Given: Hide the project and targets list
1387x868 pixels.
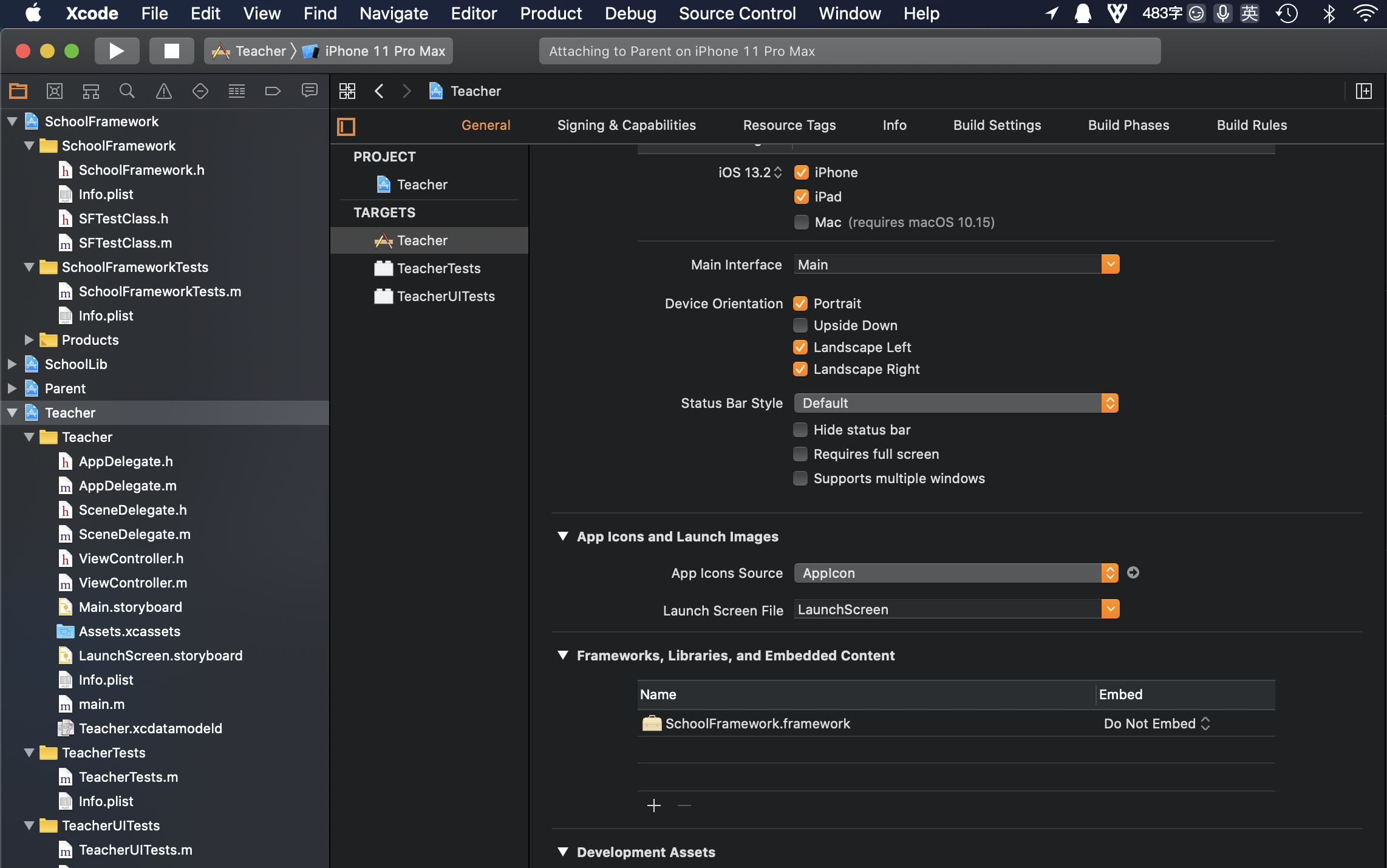Looking at the screenshot, I should [346, 126].
